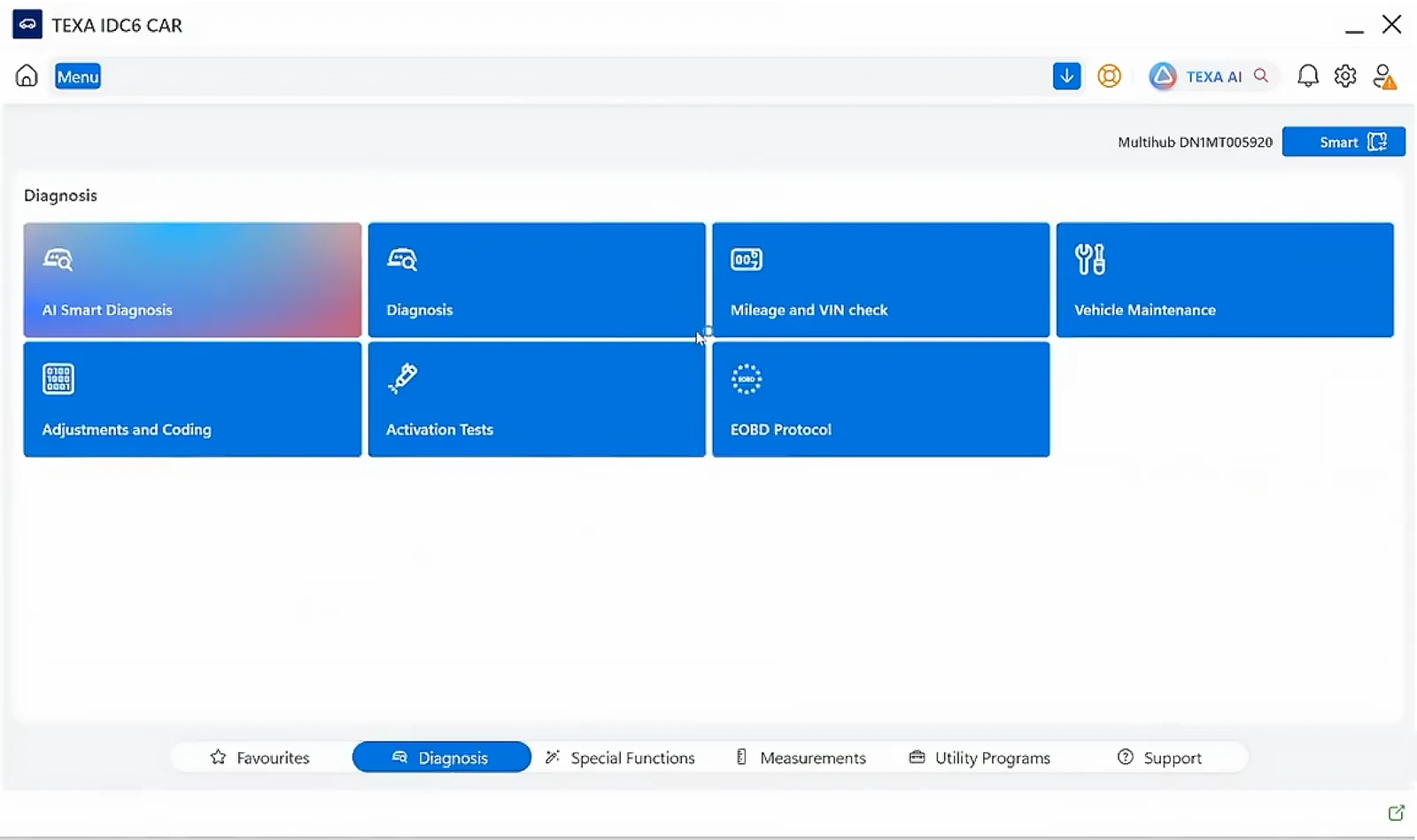Click the blue download arrow icon
Viewport: 1417px width, 840px height.
point(1067,76)
